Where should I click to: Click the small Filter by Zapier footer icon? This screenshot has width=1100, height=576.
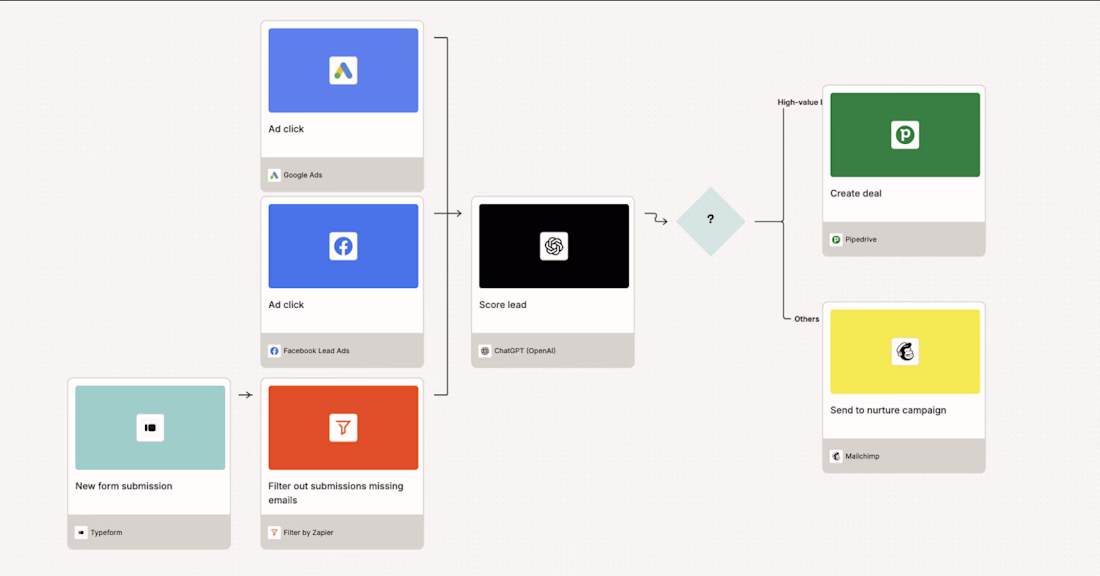click(x=274, y=533)
